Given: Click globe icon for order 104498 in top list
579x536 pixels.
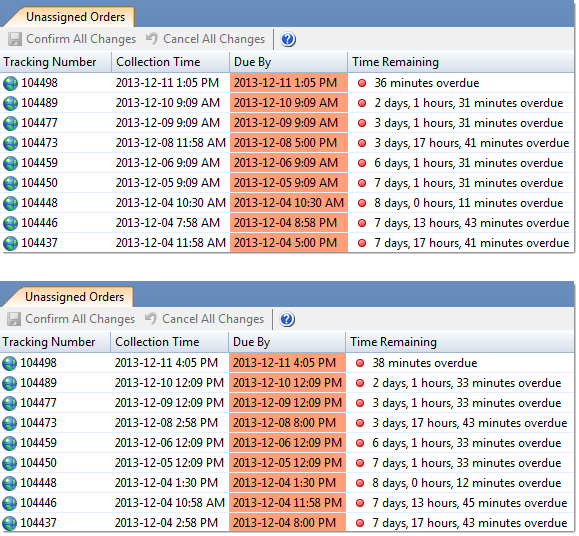Looking at the screenshot, I should (10, 83).
